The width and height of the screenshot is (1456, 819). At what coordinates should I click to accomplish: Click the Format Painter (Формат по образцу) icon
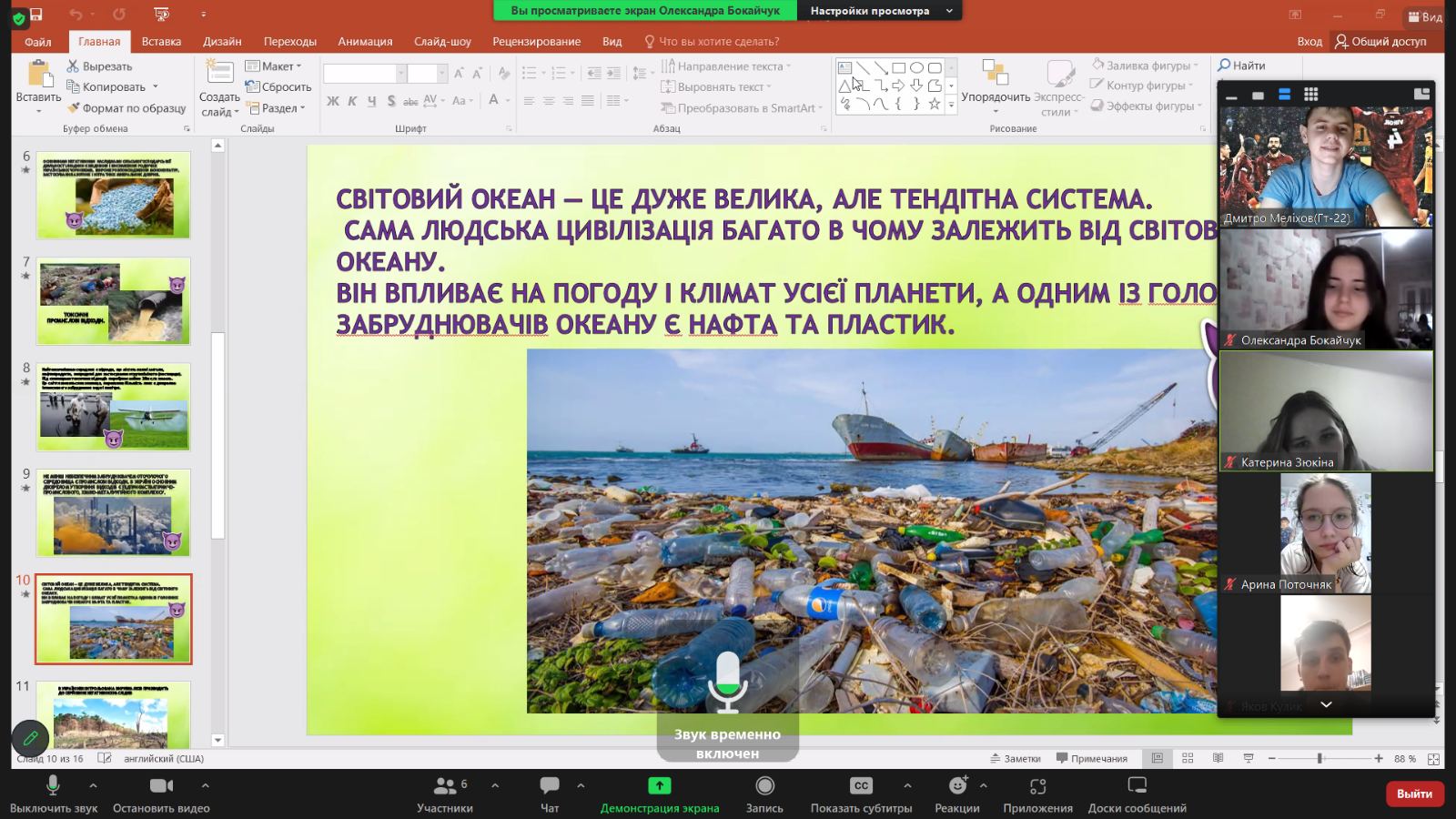(x=73, y=107)
